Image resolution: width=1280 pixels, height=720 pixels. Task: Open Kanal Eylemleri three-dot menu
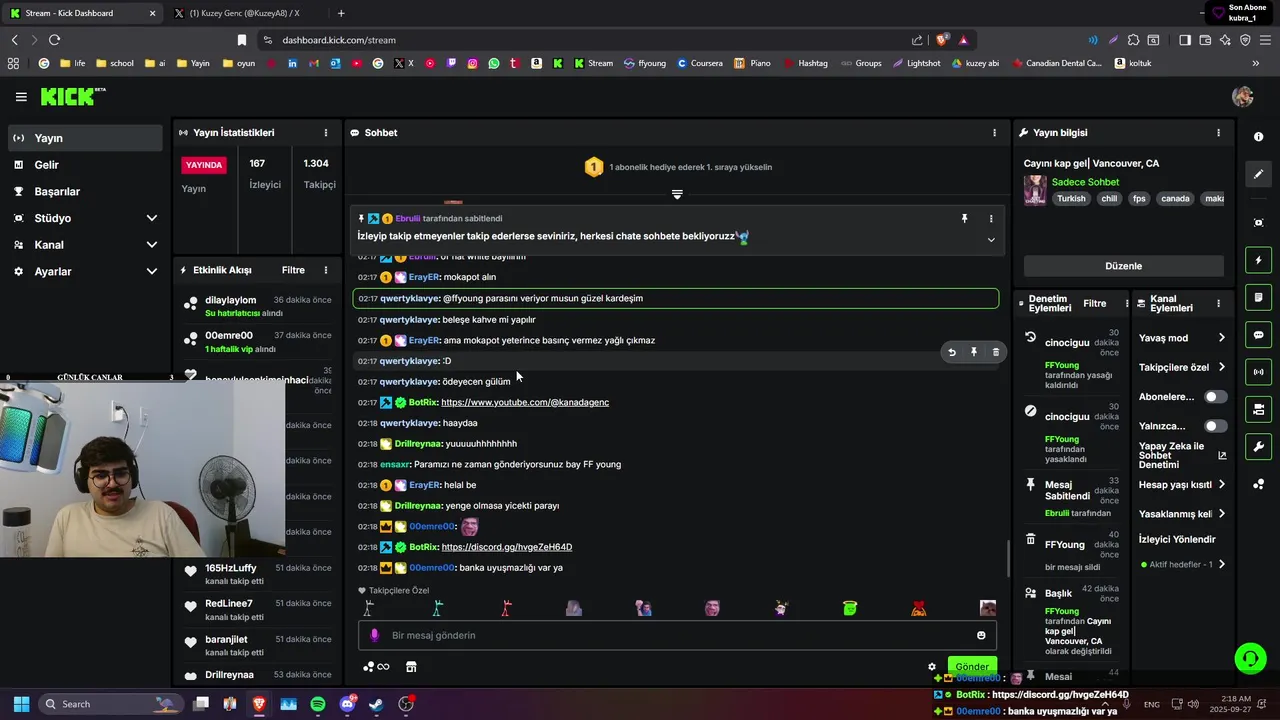click(1218, 303)
